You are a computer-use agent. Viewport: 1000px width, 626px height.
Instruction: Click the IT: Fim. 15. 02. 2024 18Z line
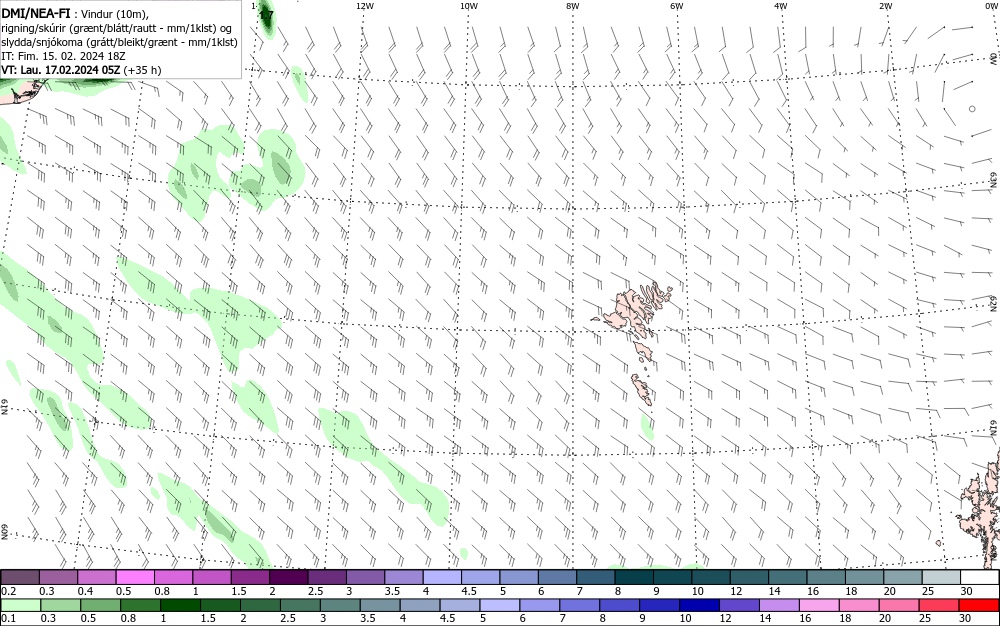63,56
